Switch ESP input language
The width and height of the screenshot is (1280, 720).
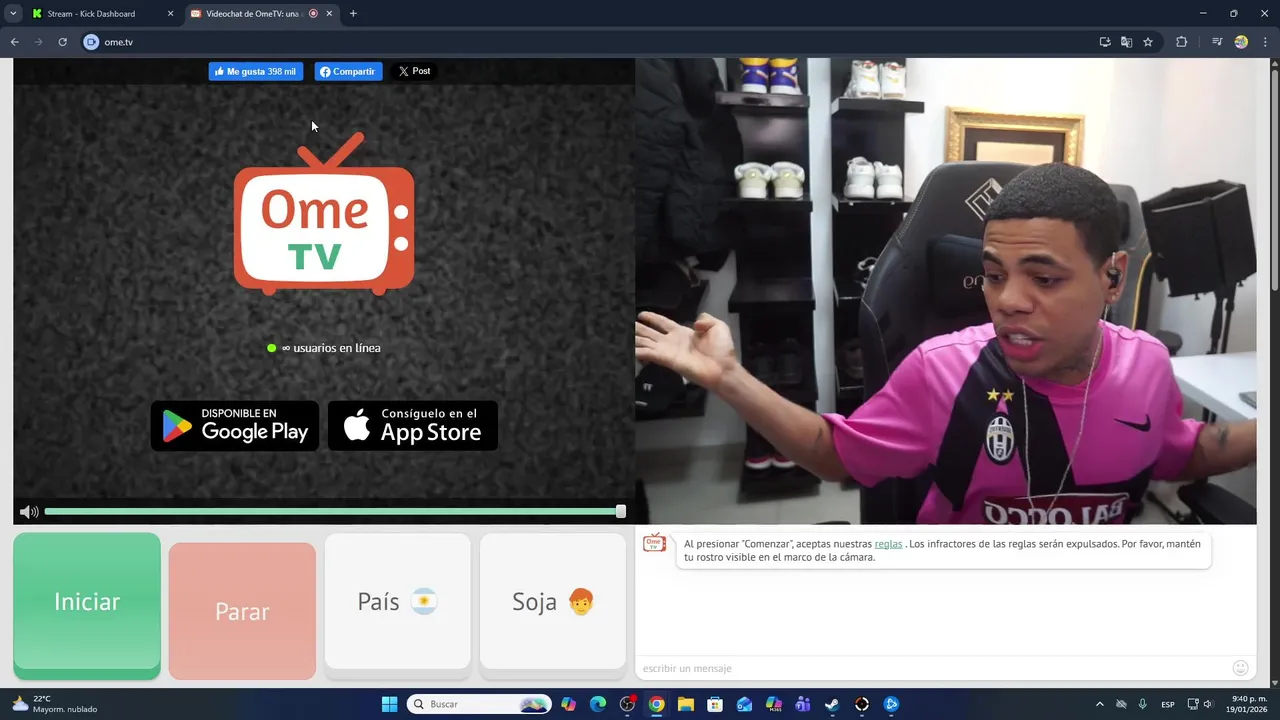(1168, 704)
